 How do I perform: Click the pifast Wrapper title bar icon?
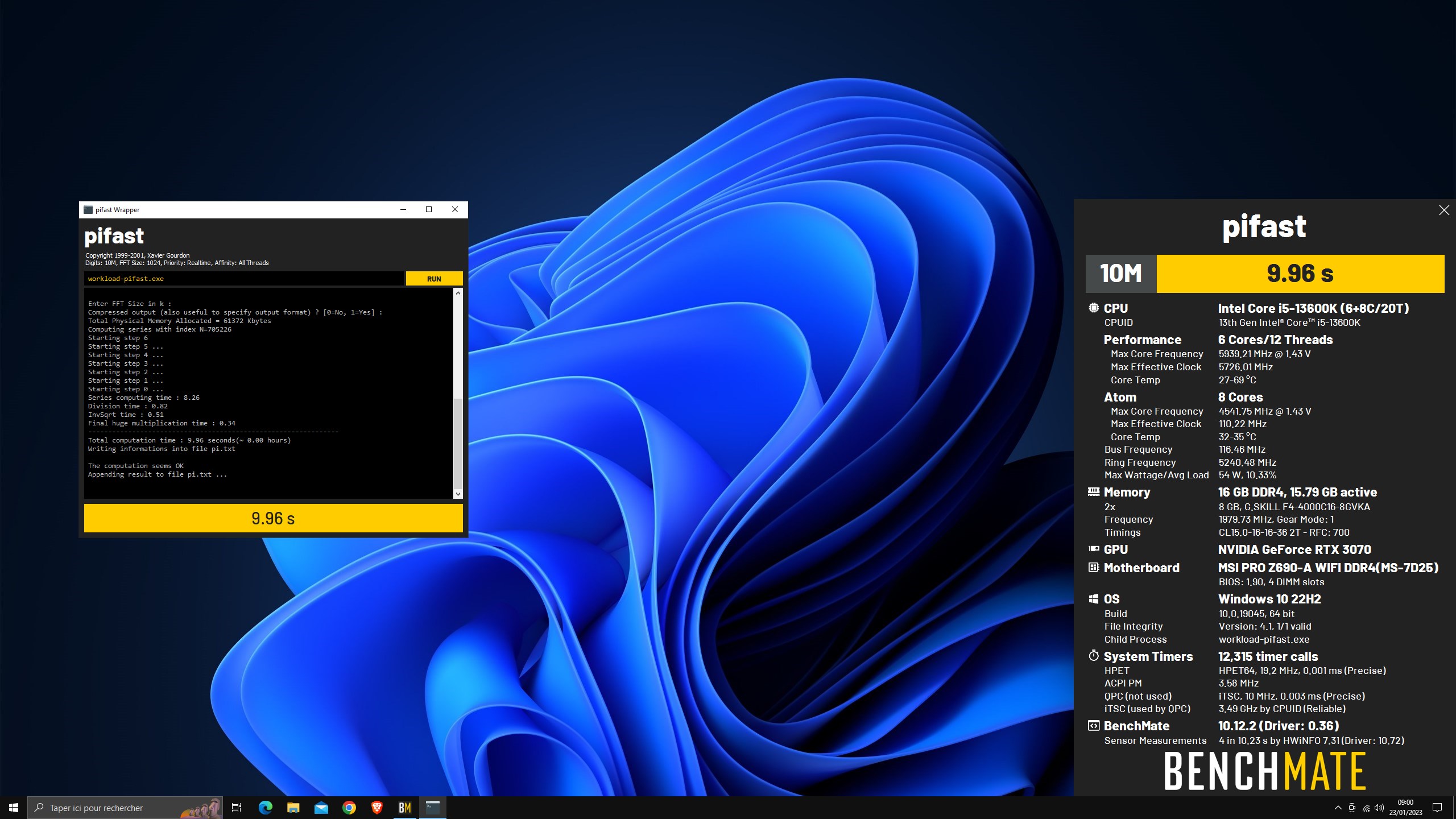pos(88,210)
